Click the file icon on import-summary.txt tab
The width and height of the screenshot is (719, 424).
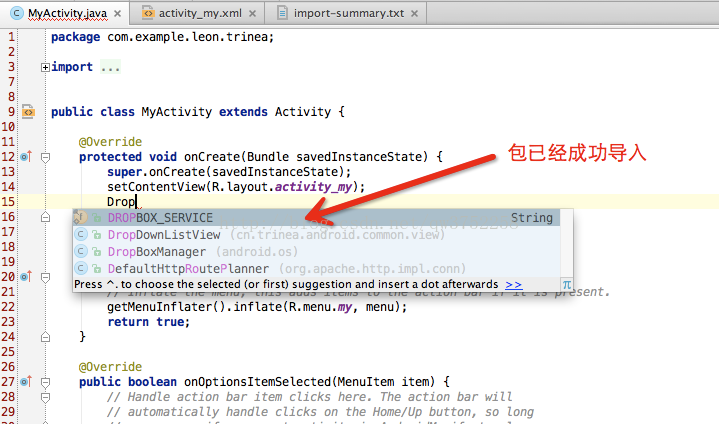coord(283,13)
